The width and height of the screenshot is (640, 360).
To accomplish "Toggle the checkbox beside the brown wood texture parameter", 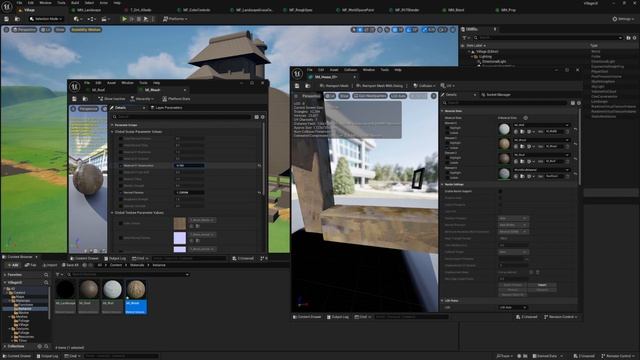I will click(120, 223).
